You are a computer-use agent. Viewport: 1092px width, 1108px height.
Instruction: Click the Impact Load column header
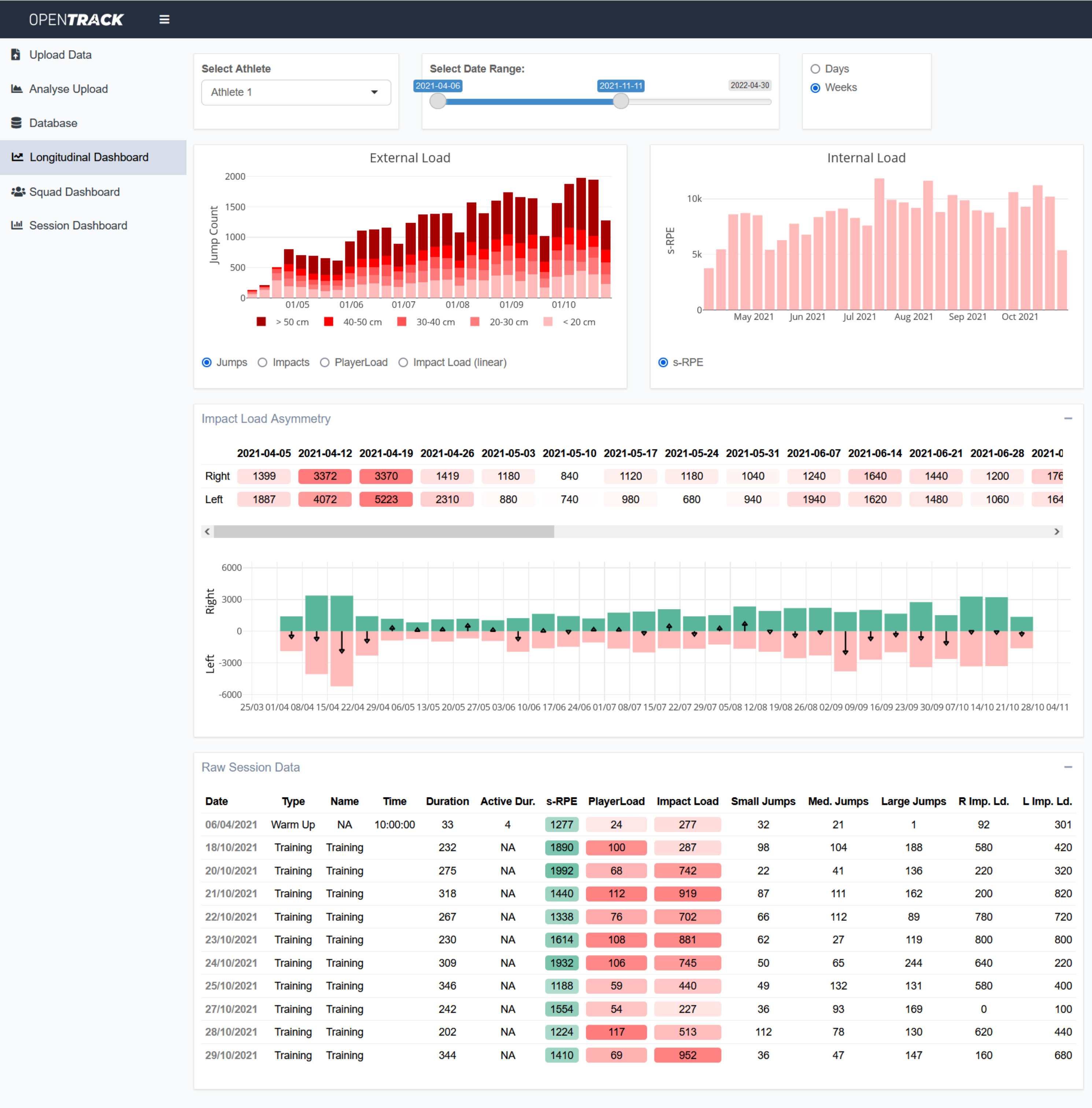(x=687, y=801)
